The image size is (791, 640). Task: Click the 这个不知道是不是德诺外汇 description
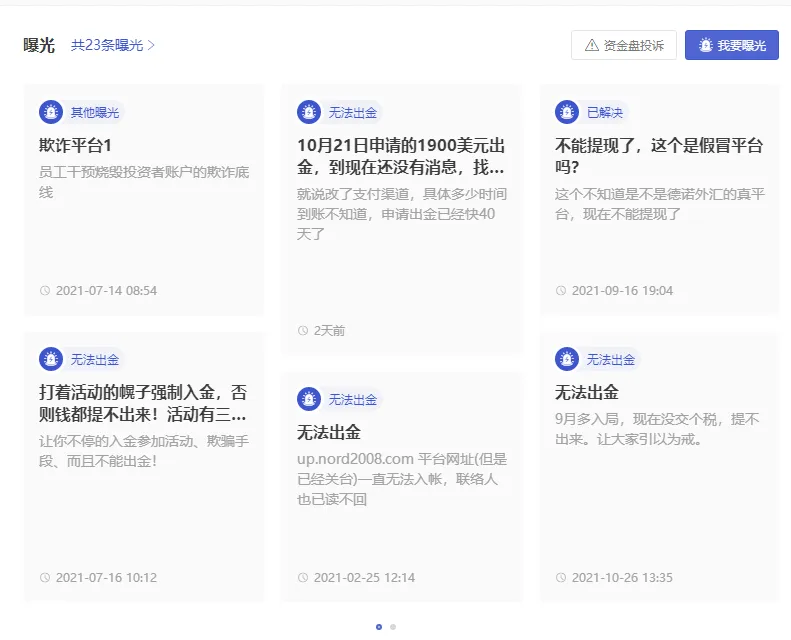click(660, 204)
